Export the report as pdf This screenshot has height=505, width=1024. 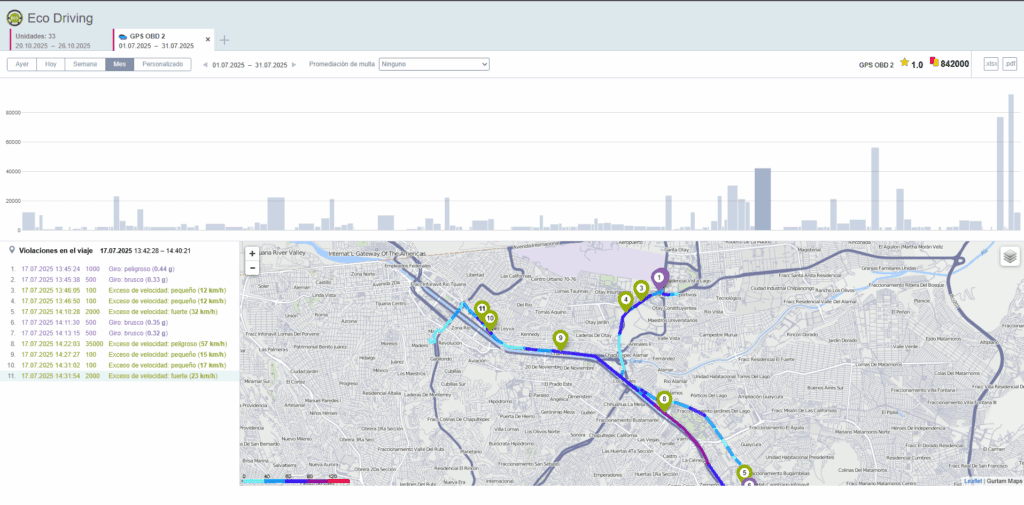point(1010,64)
